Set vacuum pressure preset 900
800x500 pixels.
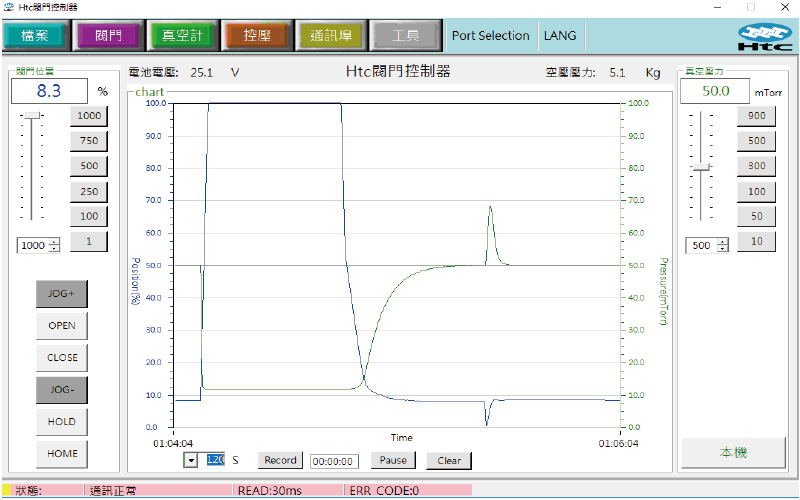click(756, 116)
